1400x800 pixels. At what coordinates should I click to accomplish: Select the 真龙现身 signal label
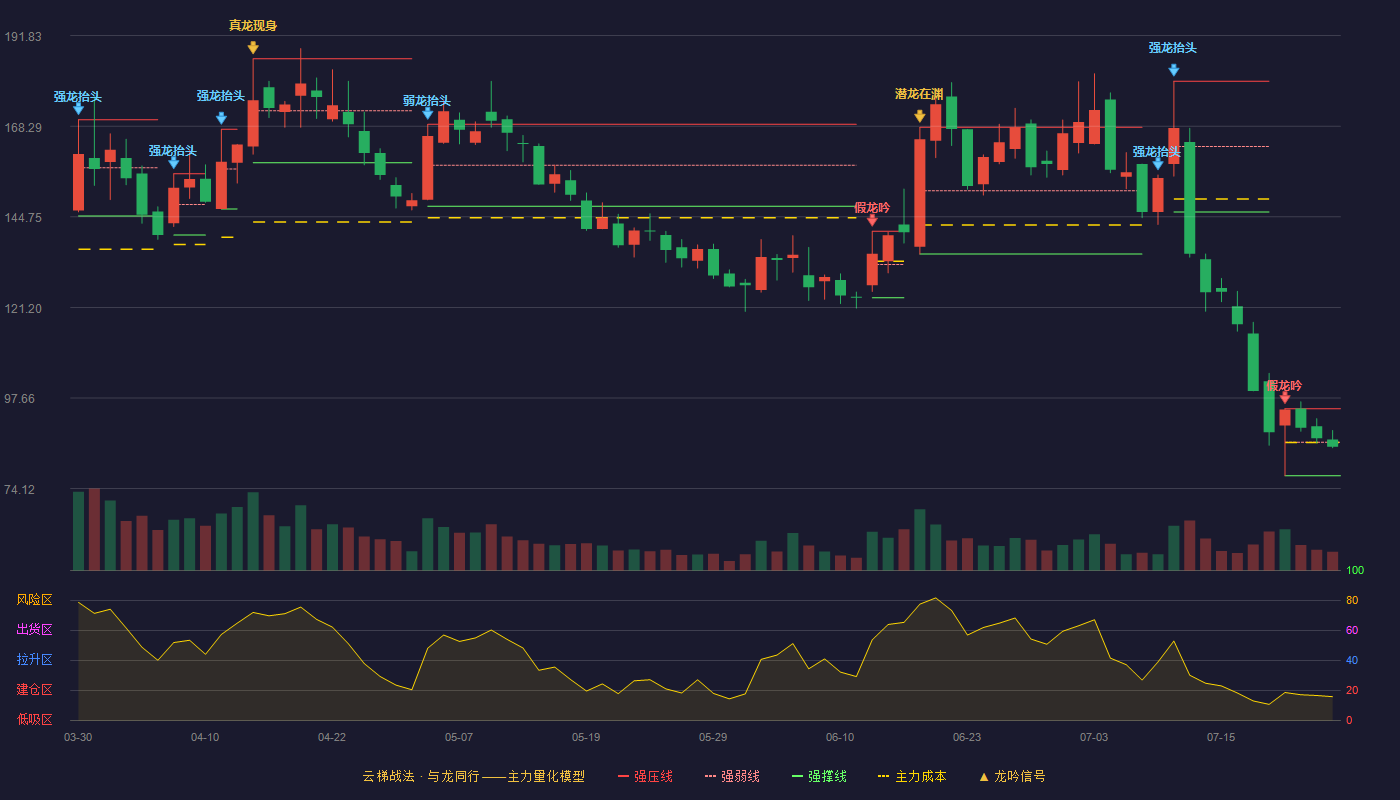click(253, 26)
